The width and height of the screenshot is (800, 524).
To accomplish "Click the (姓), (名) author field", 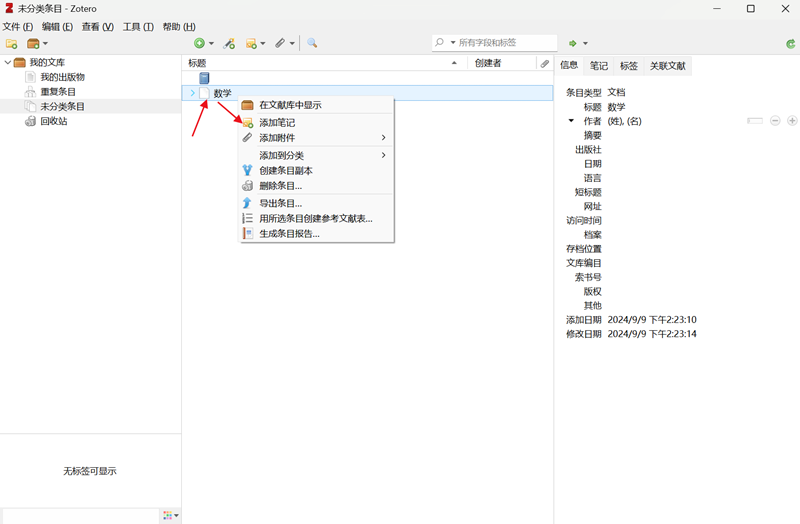I will coord(624,121).
